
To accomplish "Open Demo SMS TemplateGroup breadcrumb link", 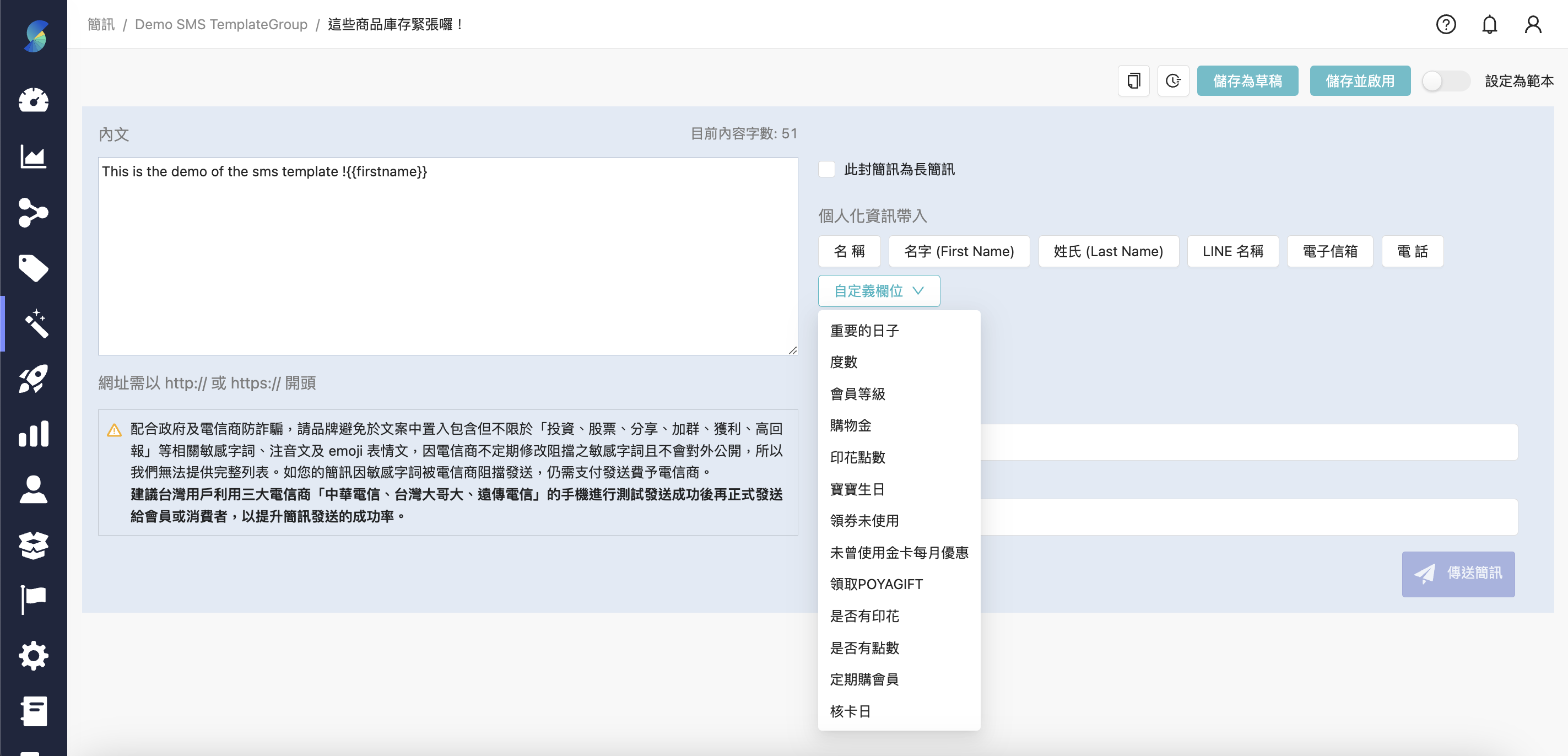I will [x=221, y=24].
